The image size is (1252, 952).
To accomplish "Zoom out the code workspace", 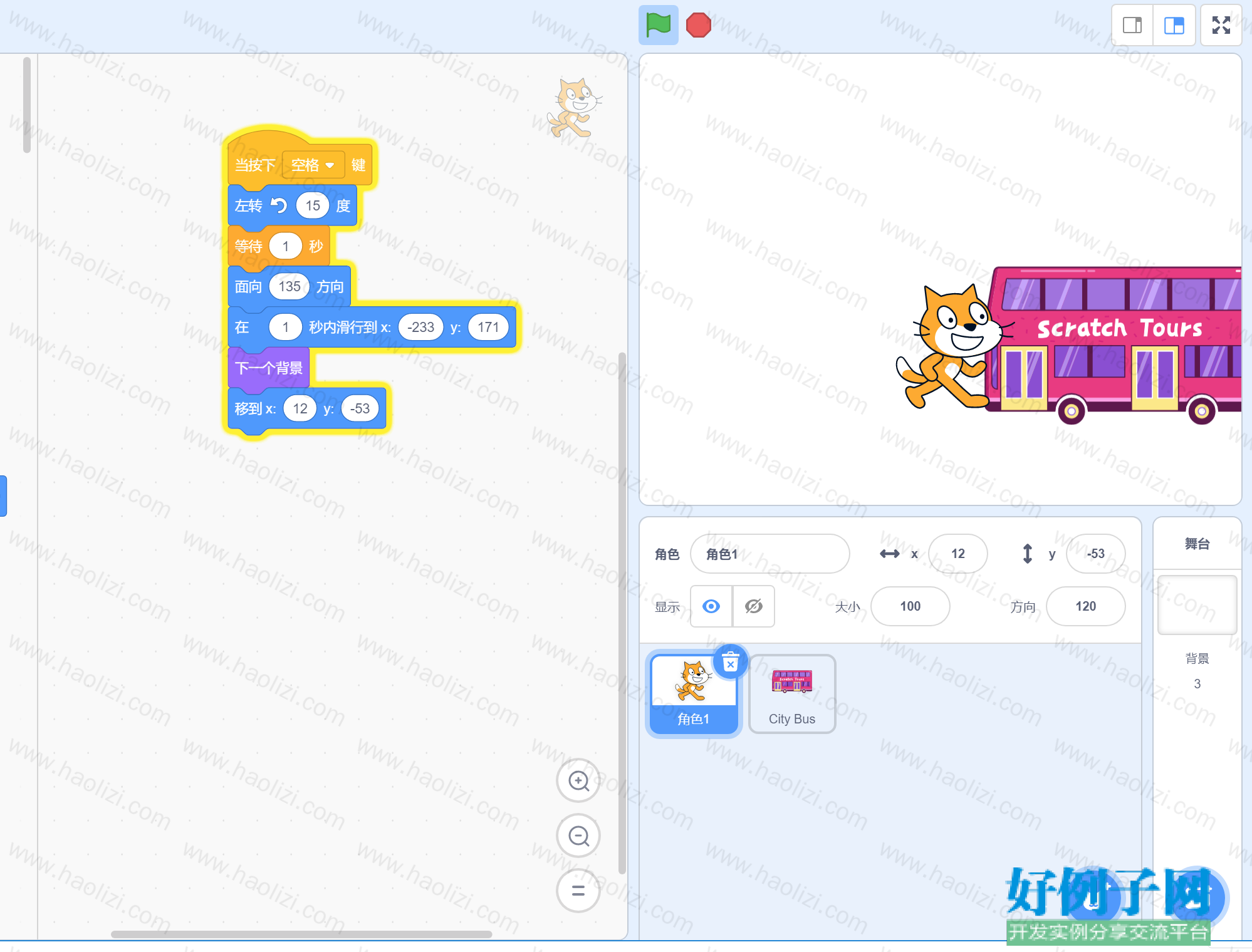I will pyautogui.click(x=578, y=836).
